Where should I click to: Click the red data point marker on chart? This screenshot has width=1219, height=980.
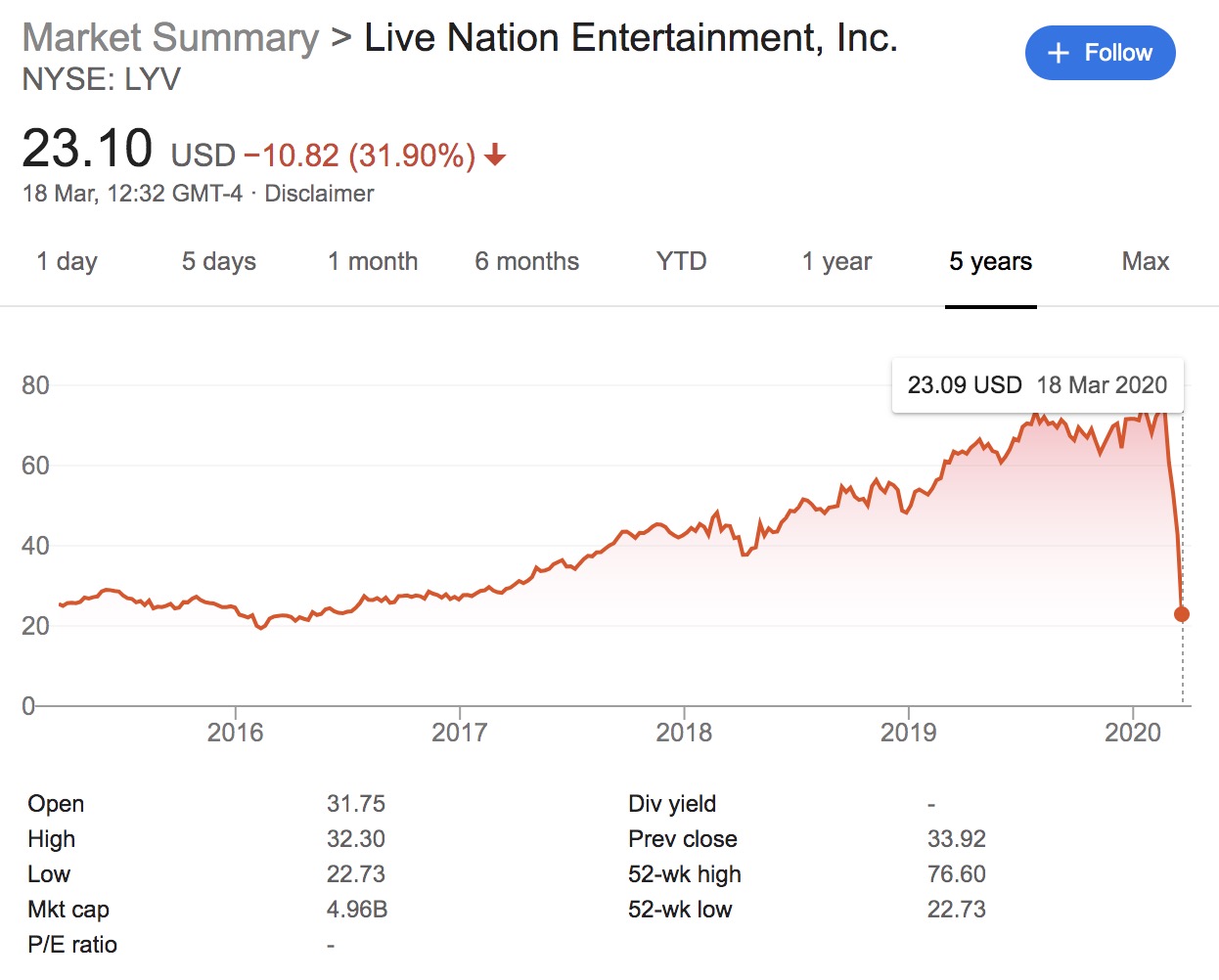click(x=1181, y=614)
